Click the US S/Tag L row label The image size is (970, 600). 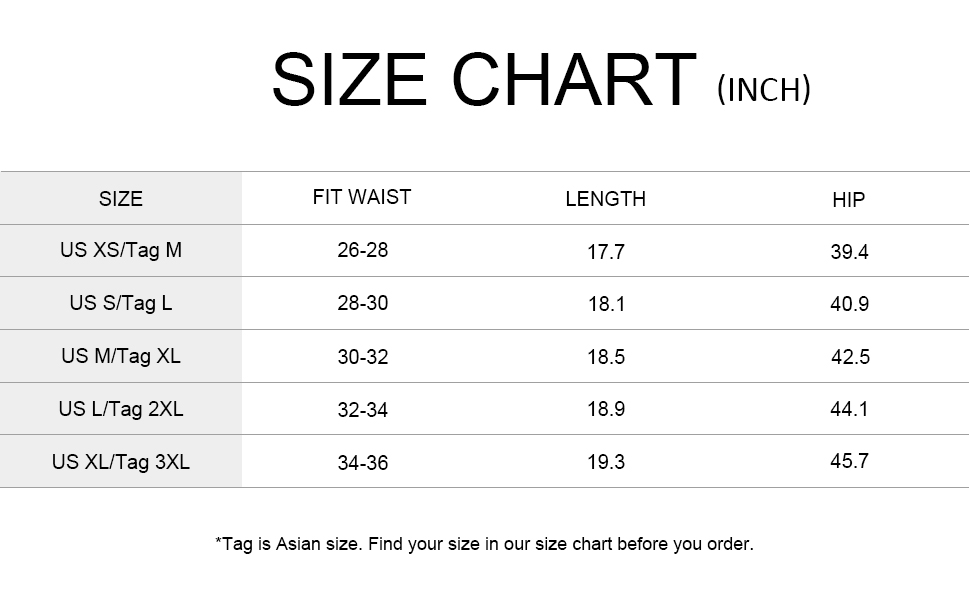pyautogui.click(x=121, y=302)
